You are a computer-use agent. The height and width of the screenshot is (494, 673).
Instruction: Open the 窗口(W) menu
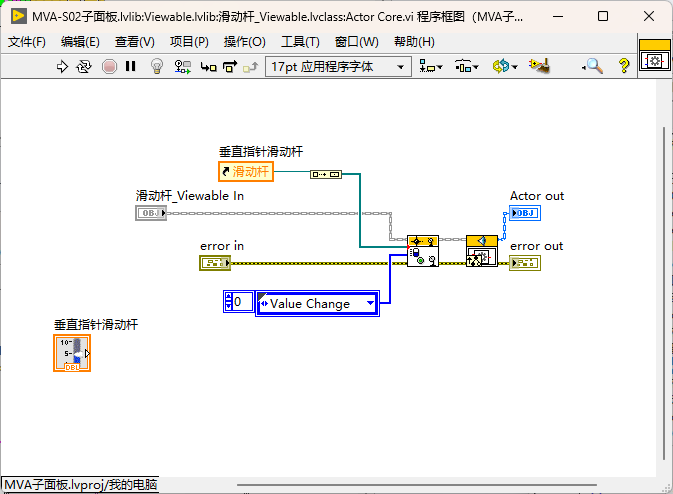click(x=357, y=42)
